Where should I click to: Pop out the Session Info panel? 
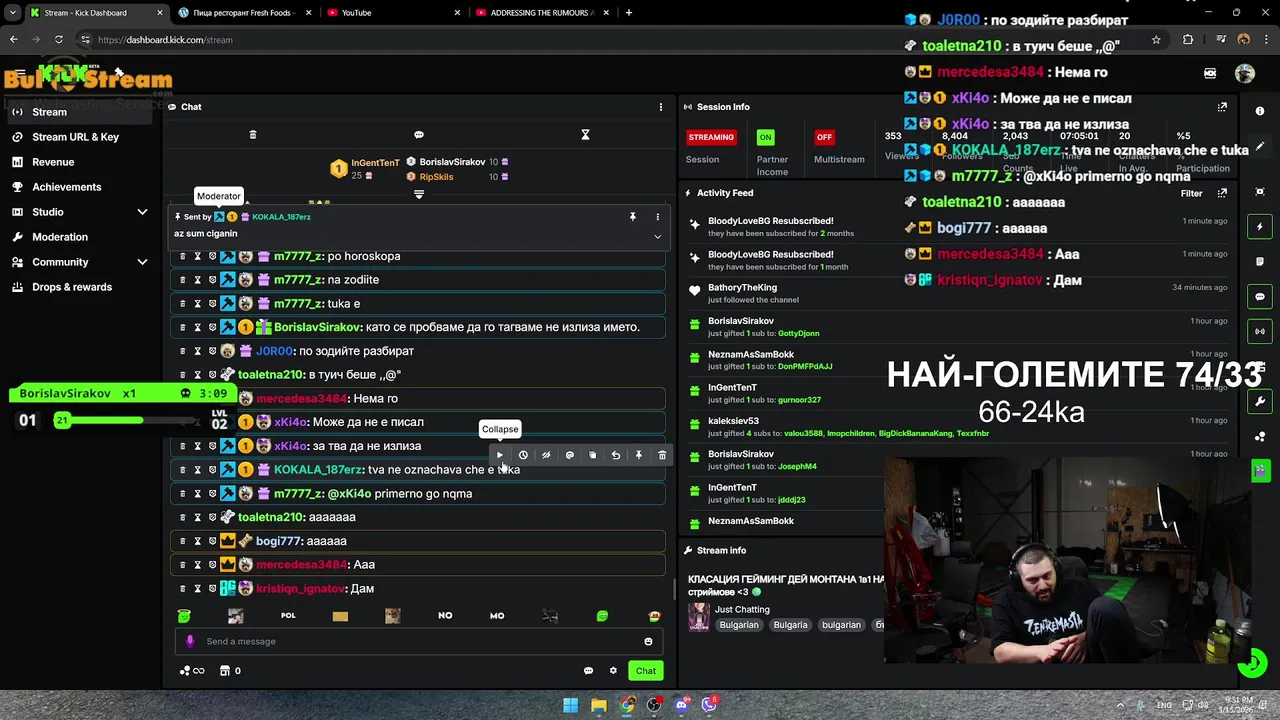coord(1222,107)
